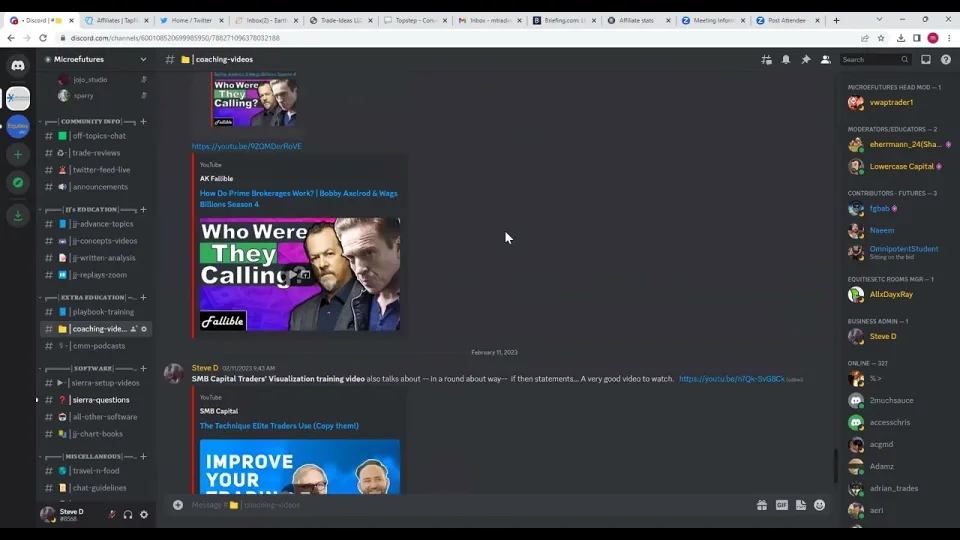Open Explore Public Servers compass icon

pos(18,182)
